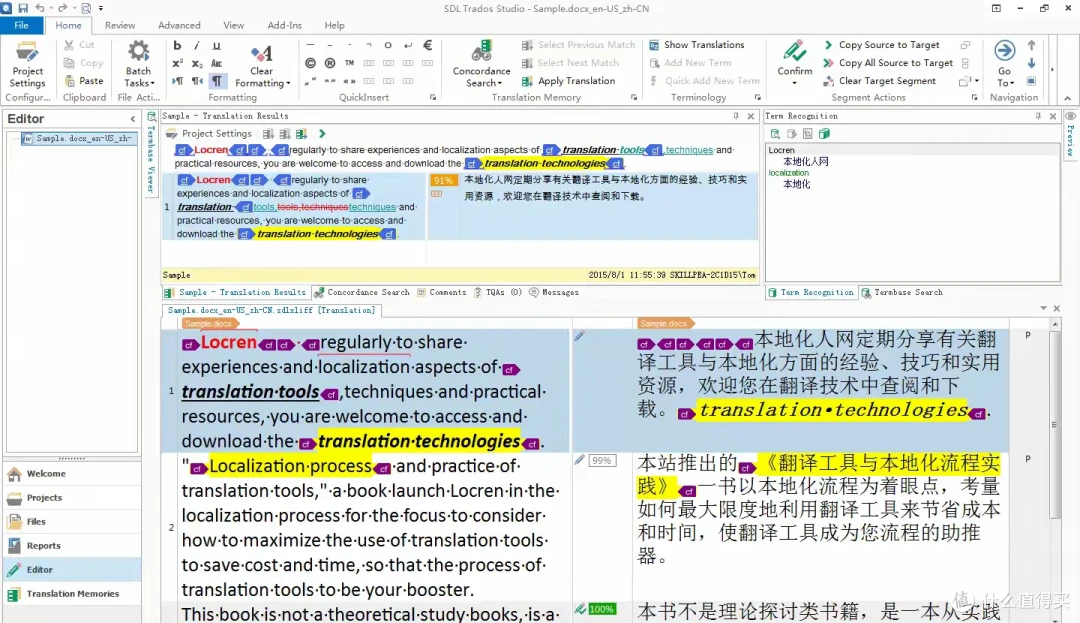Apply small caps formatting
The image size is (1080, 623).
(216, 63)
